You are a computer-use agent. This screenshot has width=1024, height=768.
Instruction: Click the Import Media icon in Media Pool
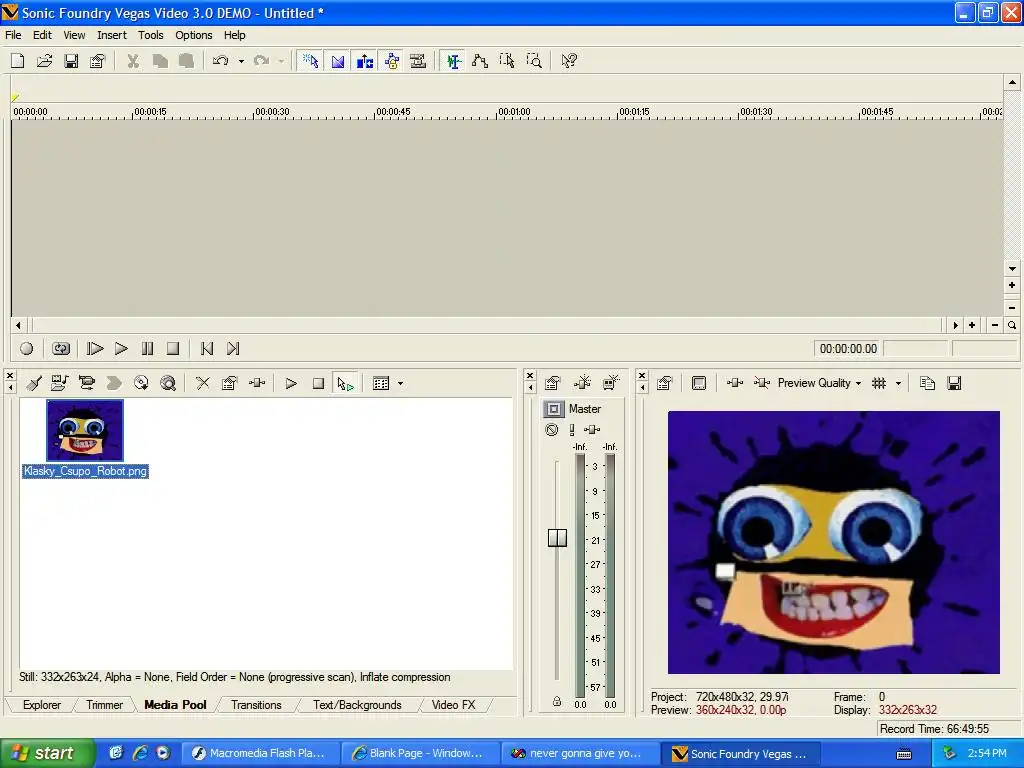[60, 383]
